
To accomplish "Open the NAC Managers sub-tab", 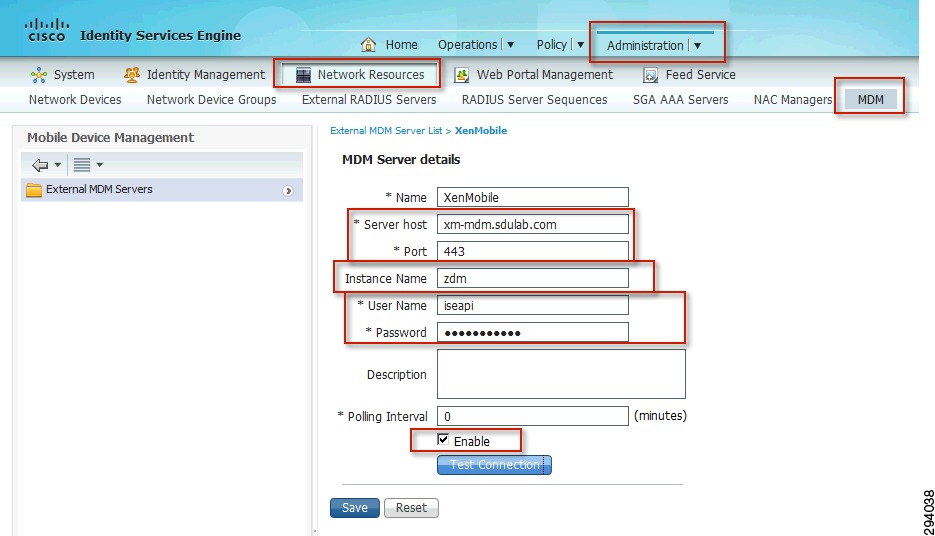I will pos(792,100).
